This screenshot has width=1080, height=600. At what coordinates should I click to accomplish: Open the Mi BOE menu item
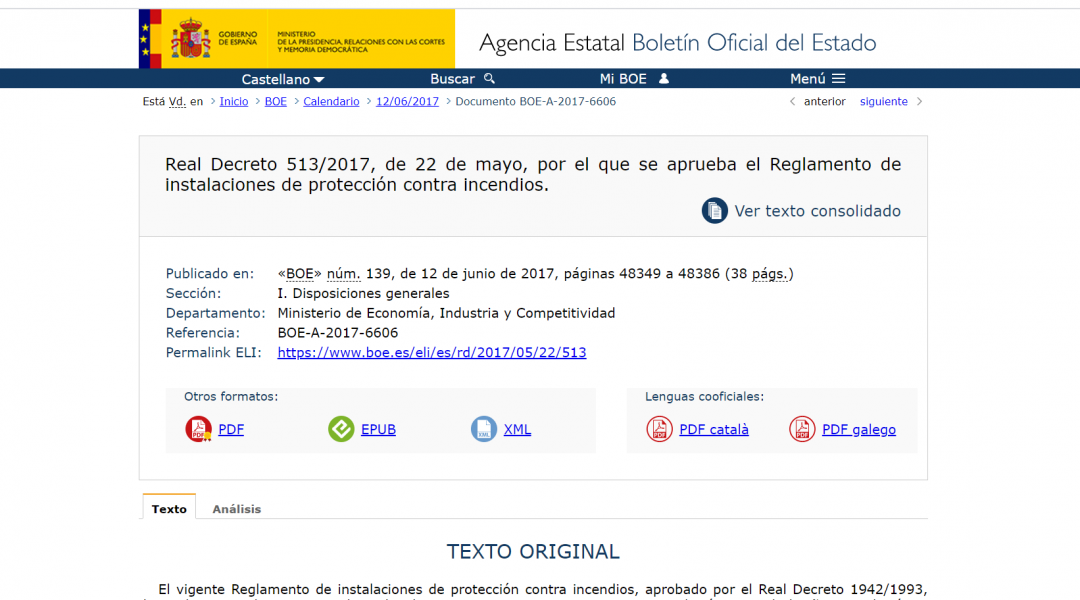[x=634, y=79]
